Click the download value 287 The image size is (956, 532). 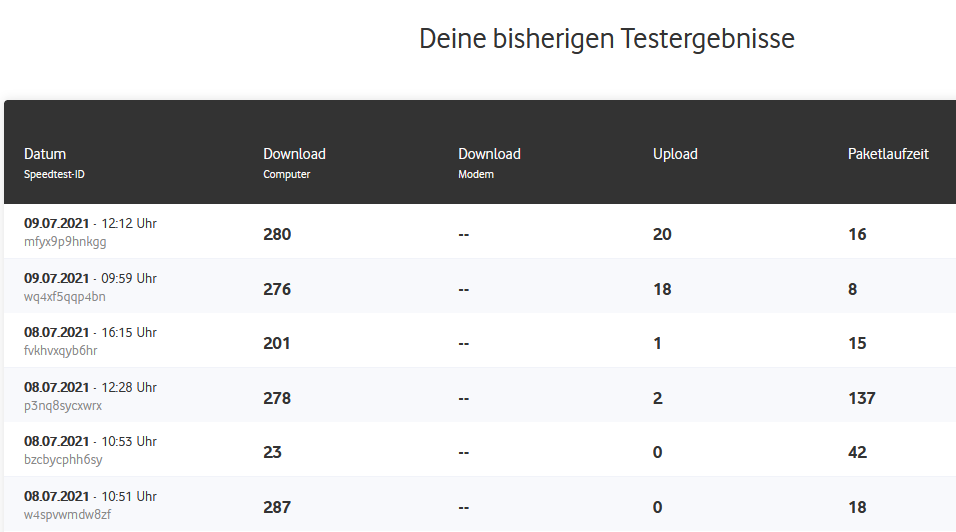pos(277,507)
